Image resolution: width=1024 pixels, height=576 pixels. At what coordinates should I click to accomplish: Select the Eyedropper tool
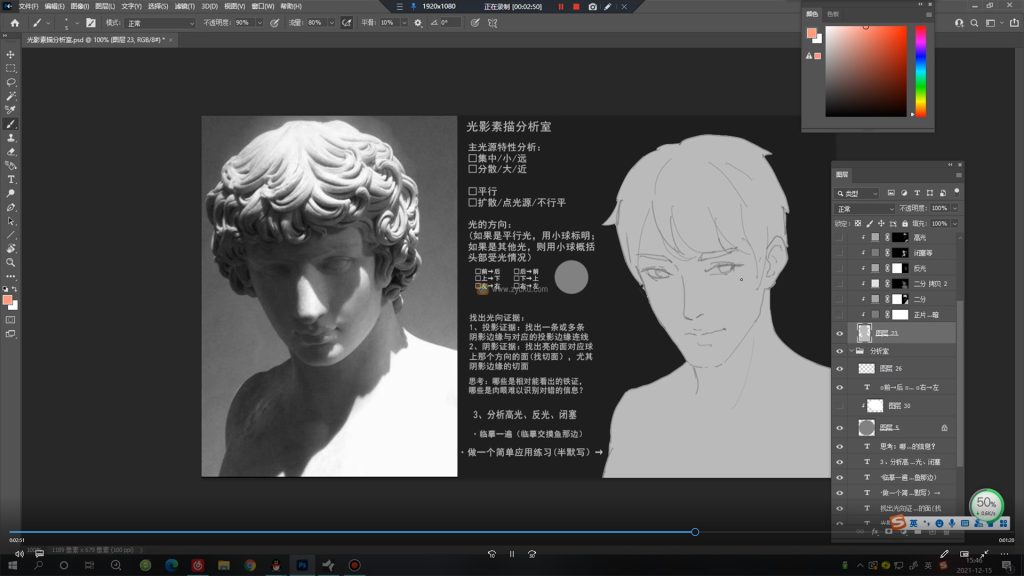point(11,110)
